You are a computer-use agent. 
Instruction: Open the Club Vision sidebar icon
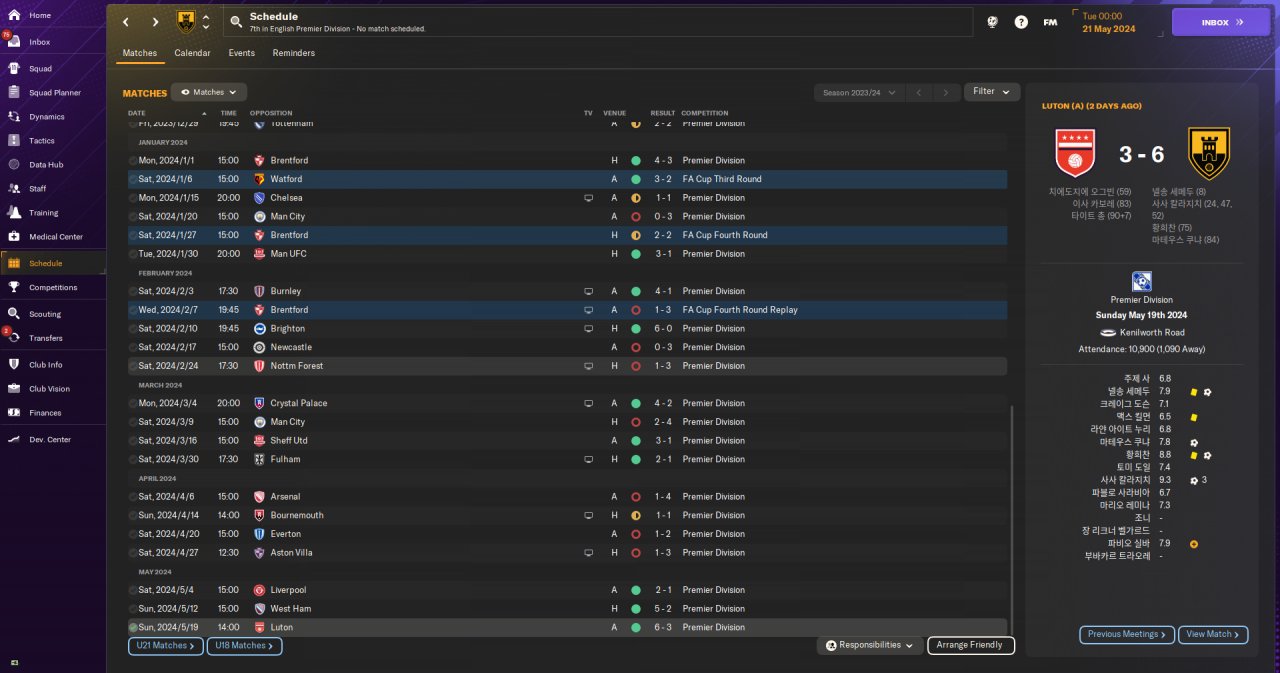[14, 389]
